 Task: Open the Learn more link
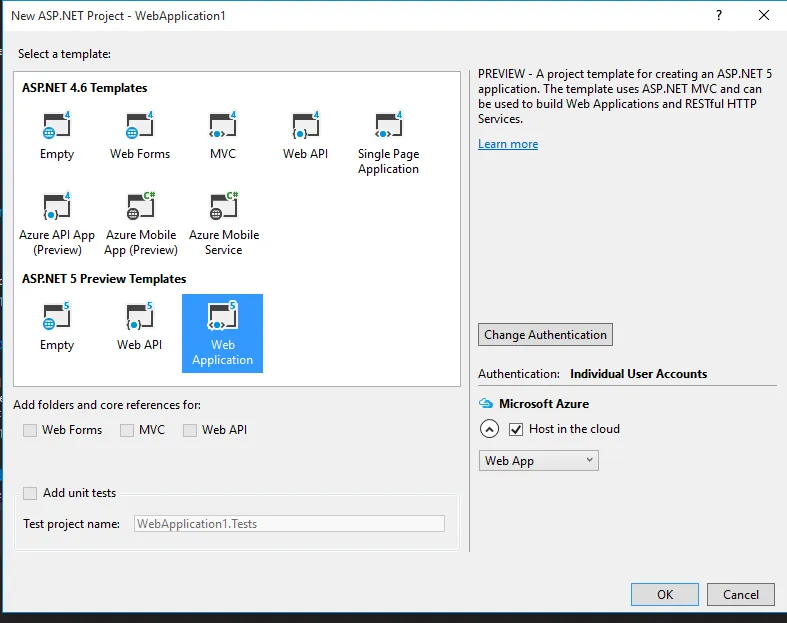point(508,144)
